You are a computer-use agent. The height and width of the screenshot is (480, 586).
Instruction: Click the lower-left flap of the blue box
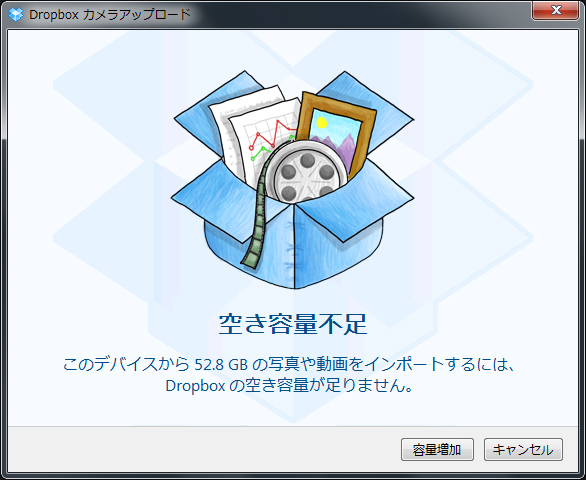point(228,200)
